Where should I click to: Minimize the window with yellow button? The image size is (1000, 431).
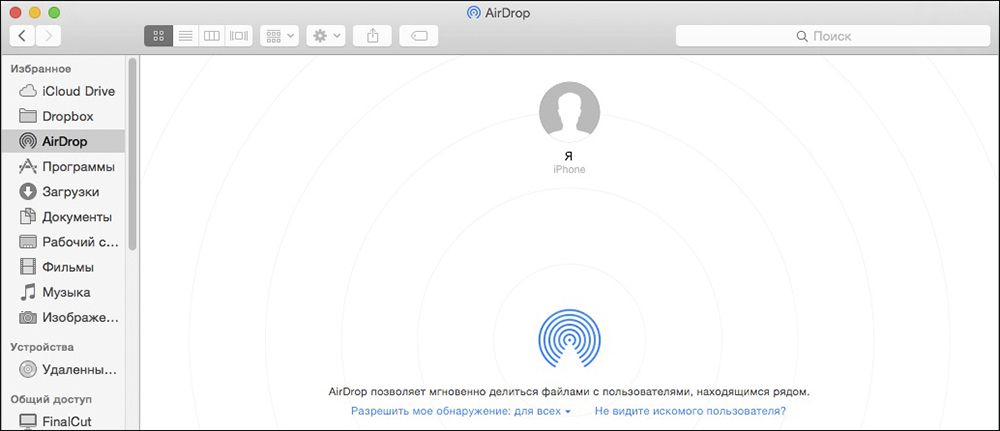click(x=34, y=12)
